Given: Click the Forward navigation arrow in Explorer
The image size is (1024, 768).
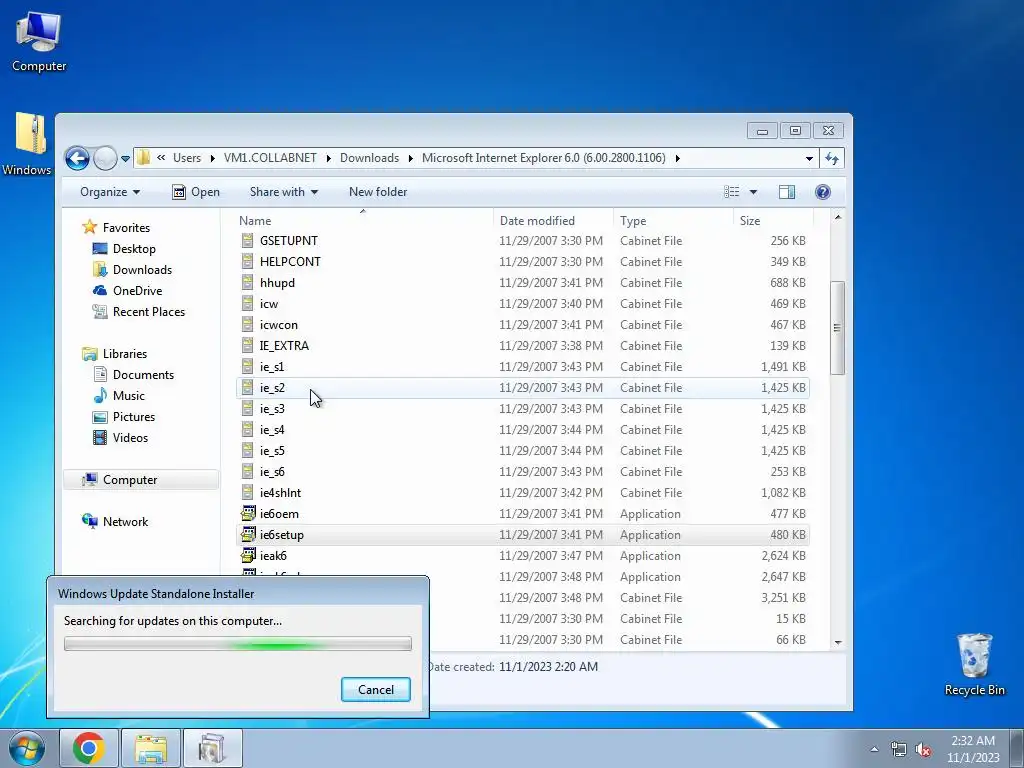Looking at the screenshot, I should (105, 158).
